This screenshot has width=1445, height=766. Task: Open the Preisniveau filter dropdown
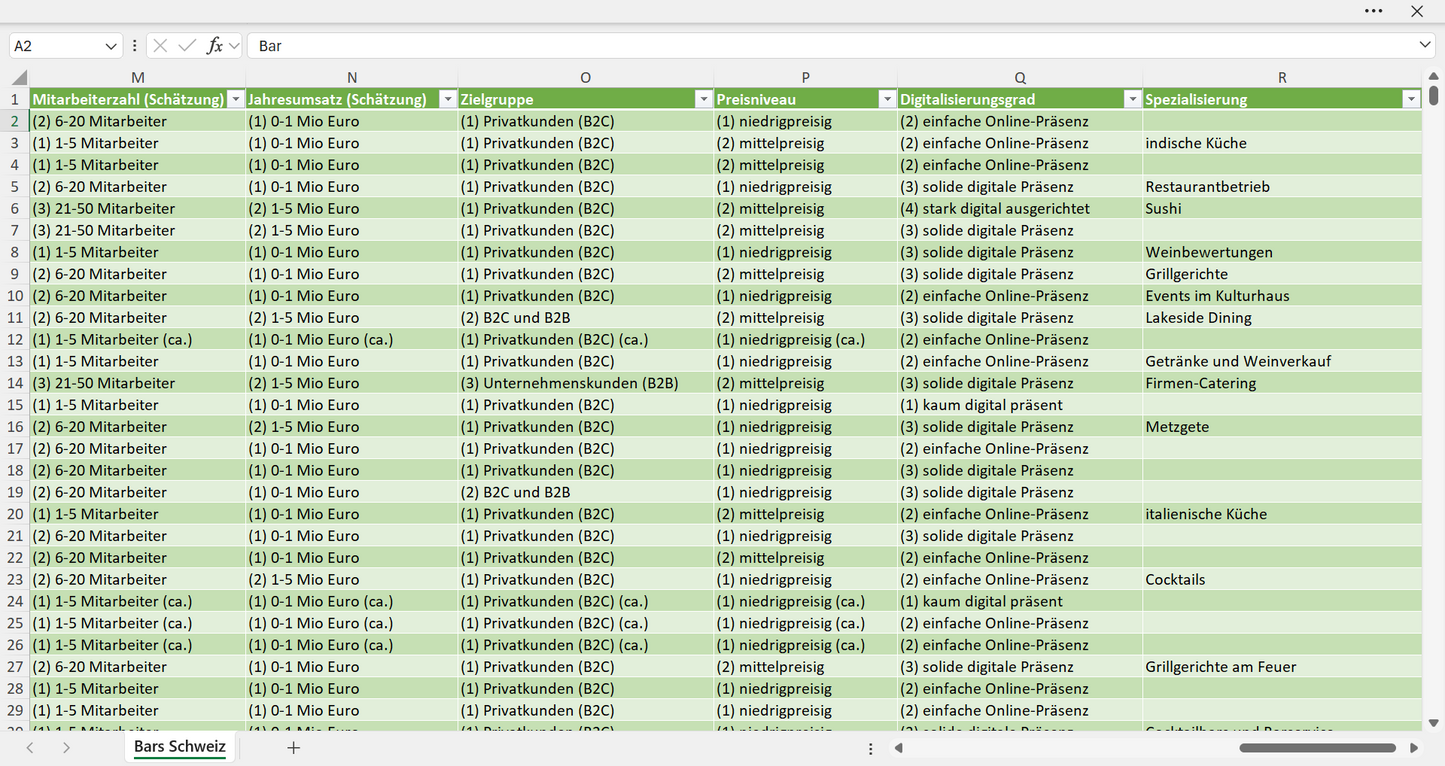(886, 99)
